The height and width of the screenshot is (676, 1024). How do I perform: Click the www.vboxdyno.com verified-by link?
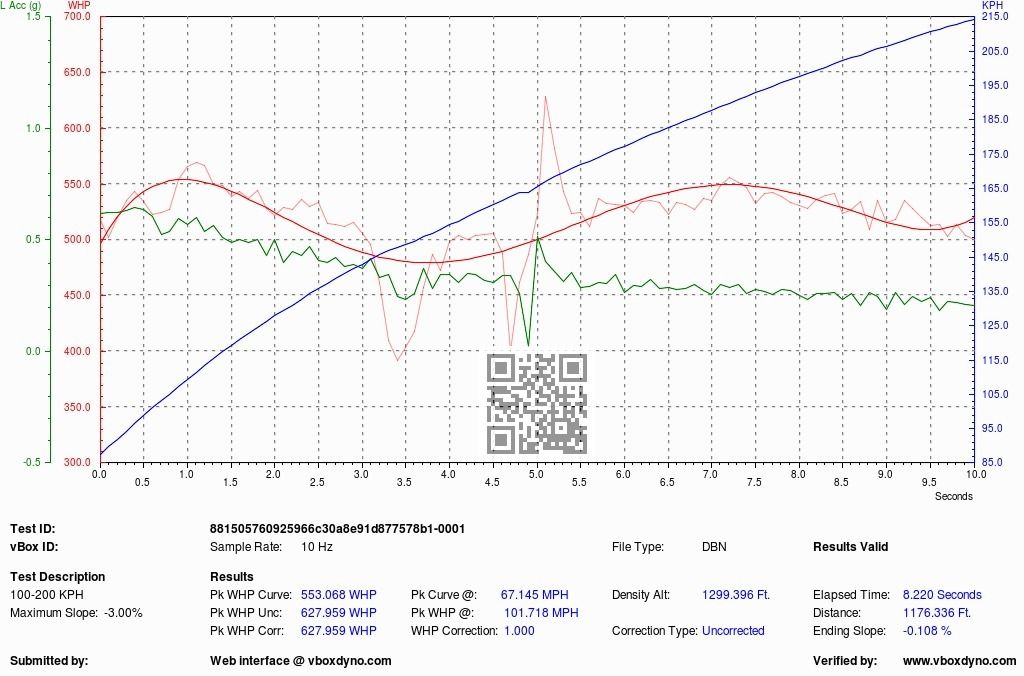[959, 661]
